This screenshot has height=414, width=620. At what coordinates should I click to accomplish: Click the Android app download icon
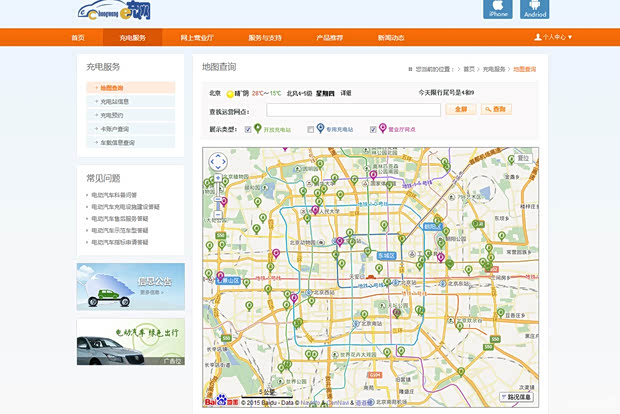(535, 10)
